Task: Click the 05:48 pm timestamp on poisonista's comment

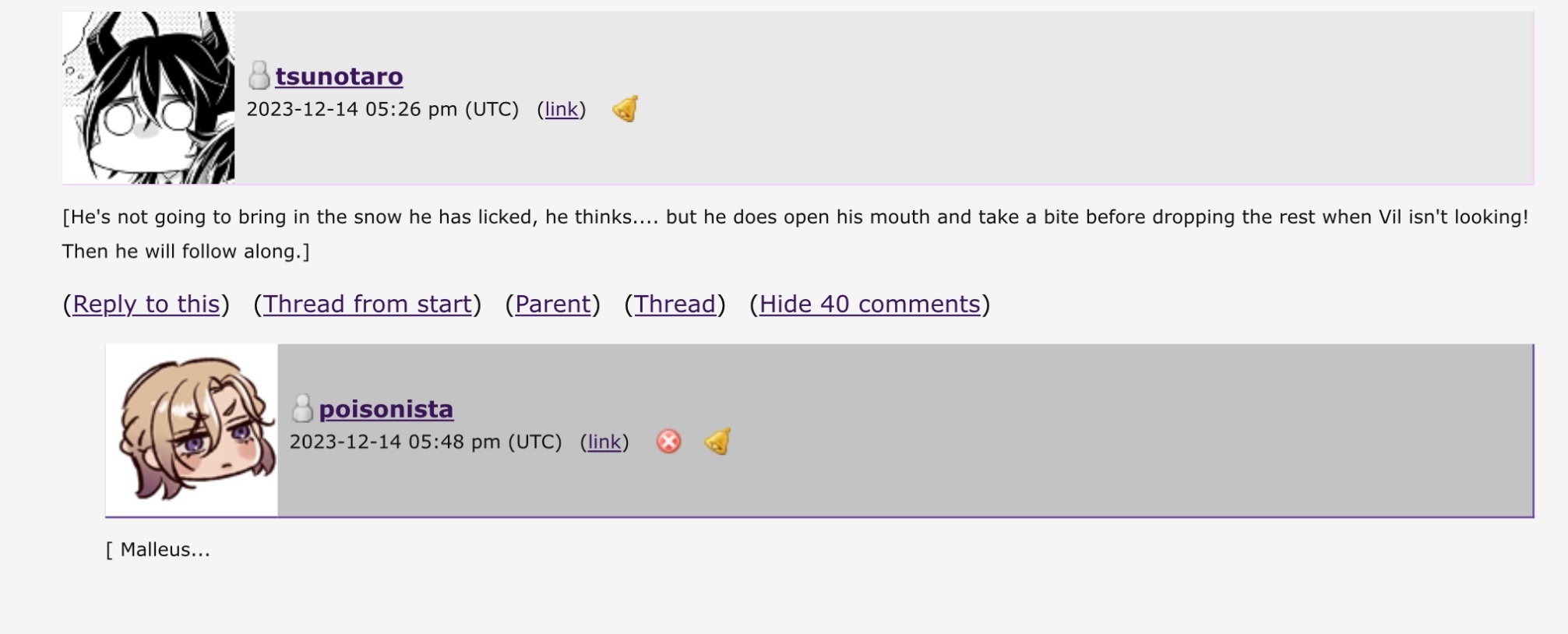Action: [426, 442]
